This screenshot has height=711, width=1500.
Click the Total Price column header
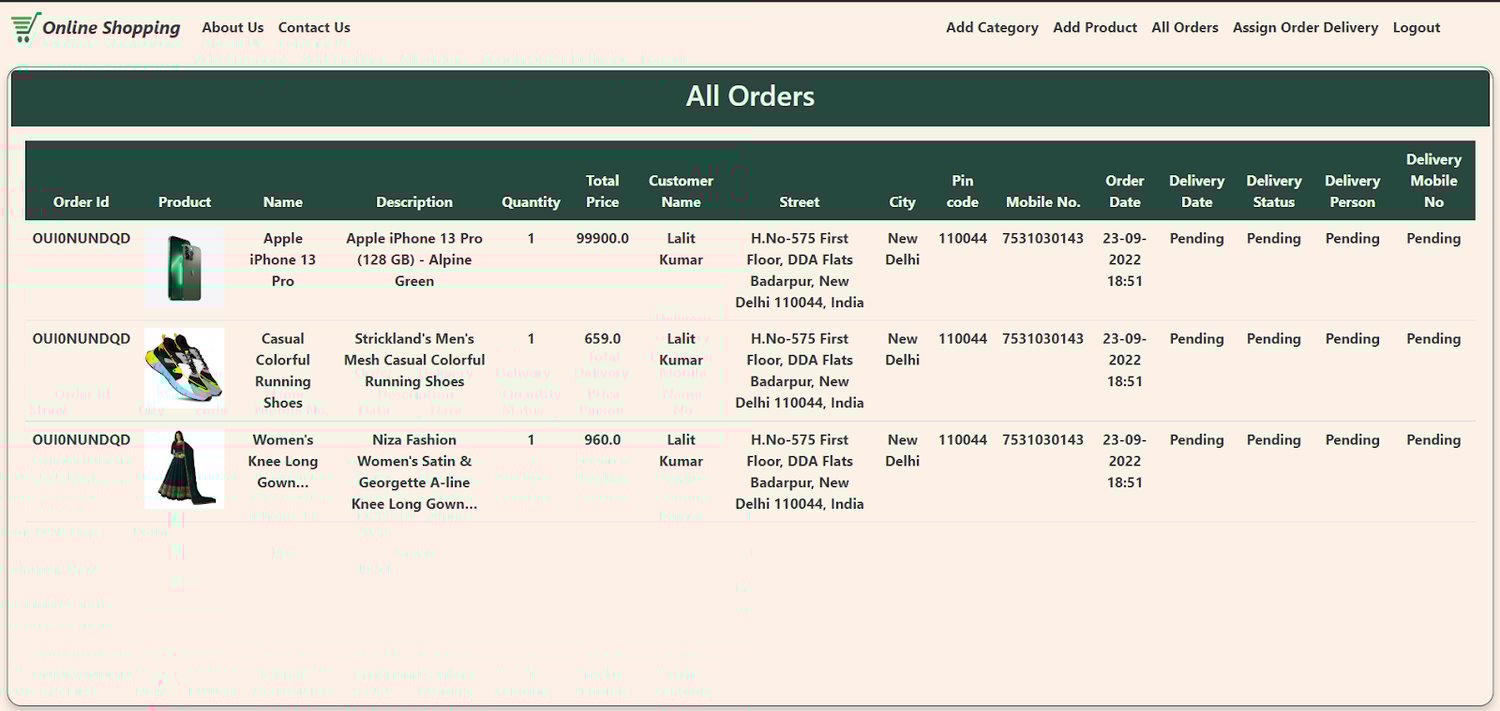[x=602, y=191]
